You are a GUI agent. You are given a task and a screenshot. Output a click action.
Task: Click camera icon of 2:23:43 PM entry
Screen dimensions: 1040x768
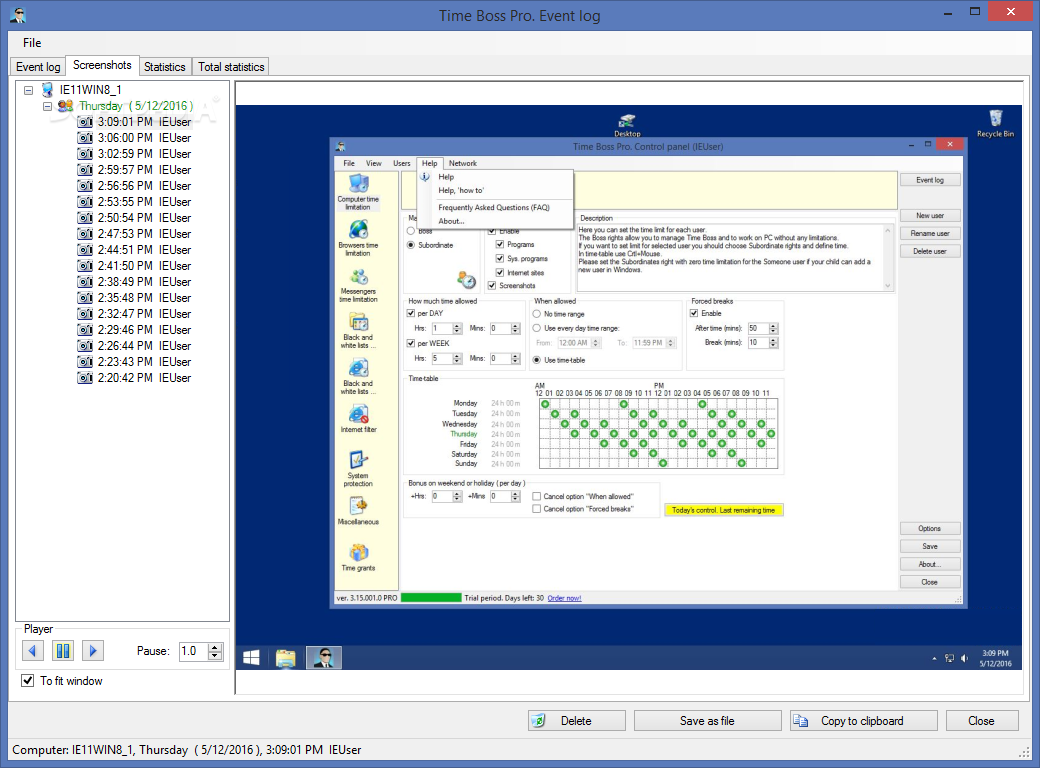click(x=85, y=361)
